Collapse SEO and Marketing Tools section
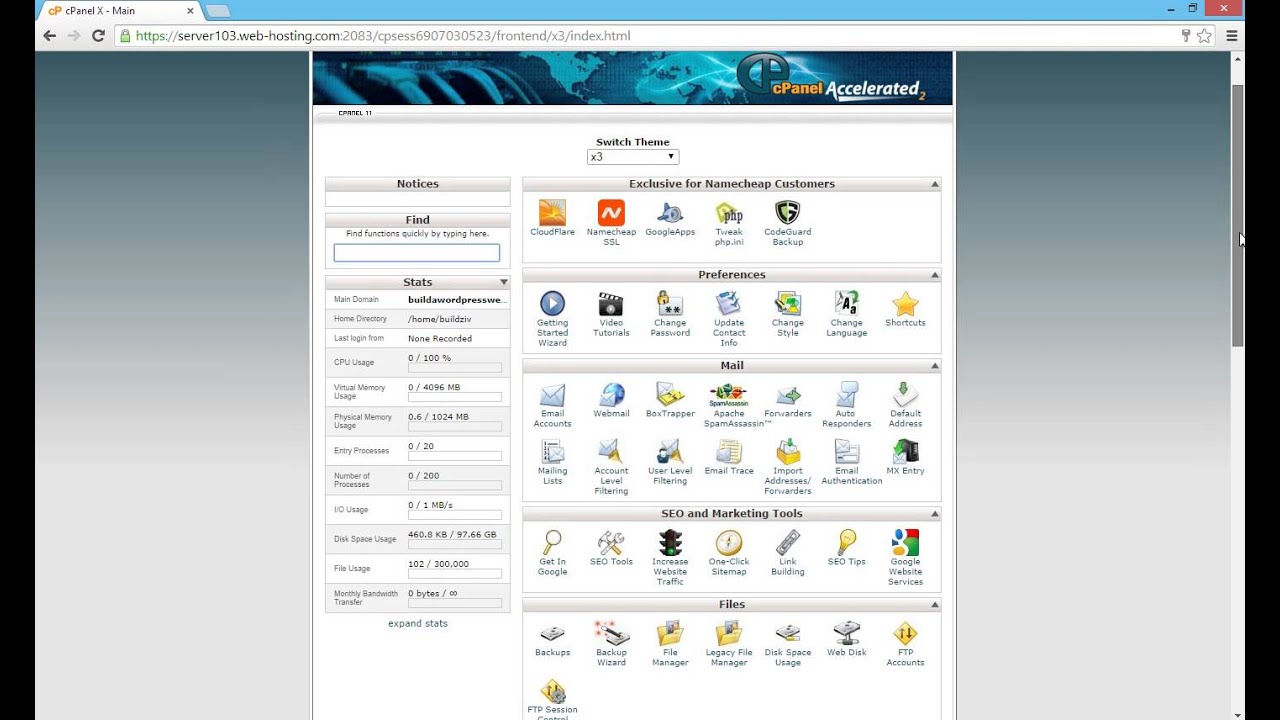Image resolution: width=1280 pixels, height=720 pixels. pyautogui.click(x=935, y=514)
